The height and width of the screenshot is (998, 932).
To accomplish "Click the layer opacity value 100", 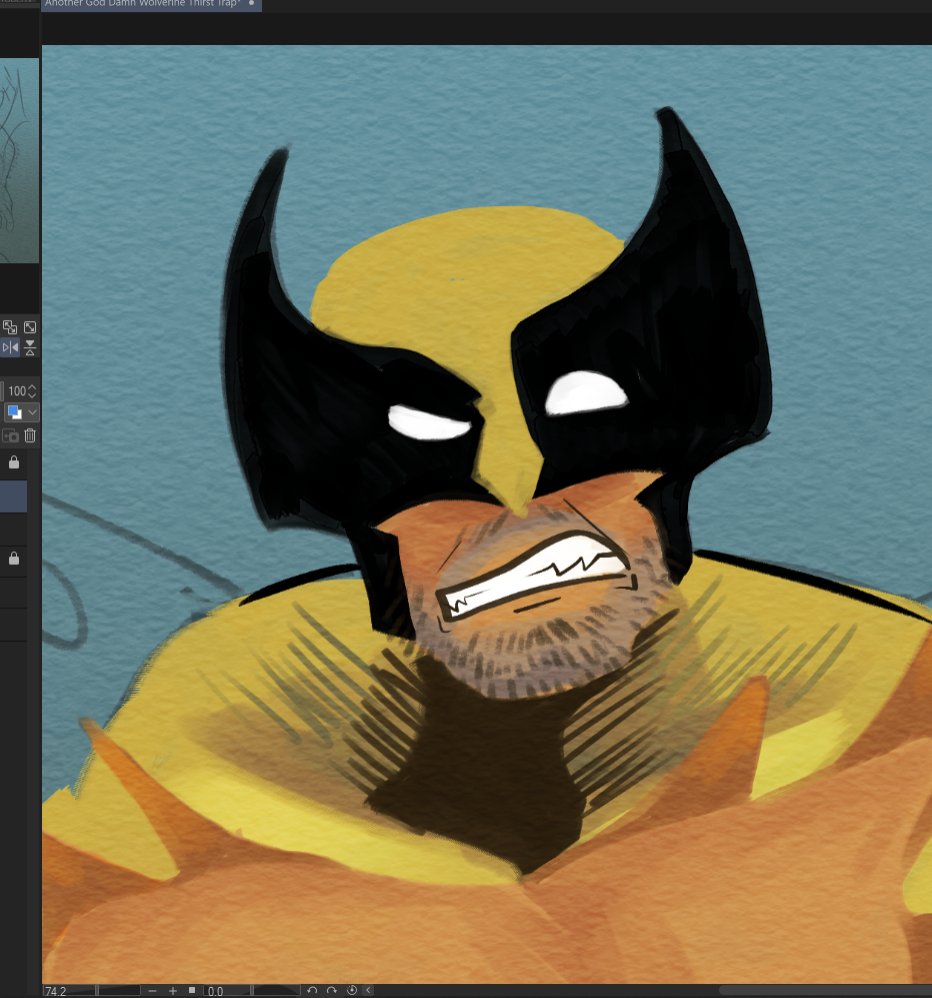I will (17, 391).
